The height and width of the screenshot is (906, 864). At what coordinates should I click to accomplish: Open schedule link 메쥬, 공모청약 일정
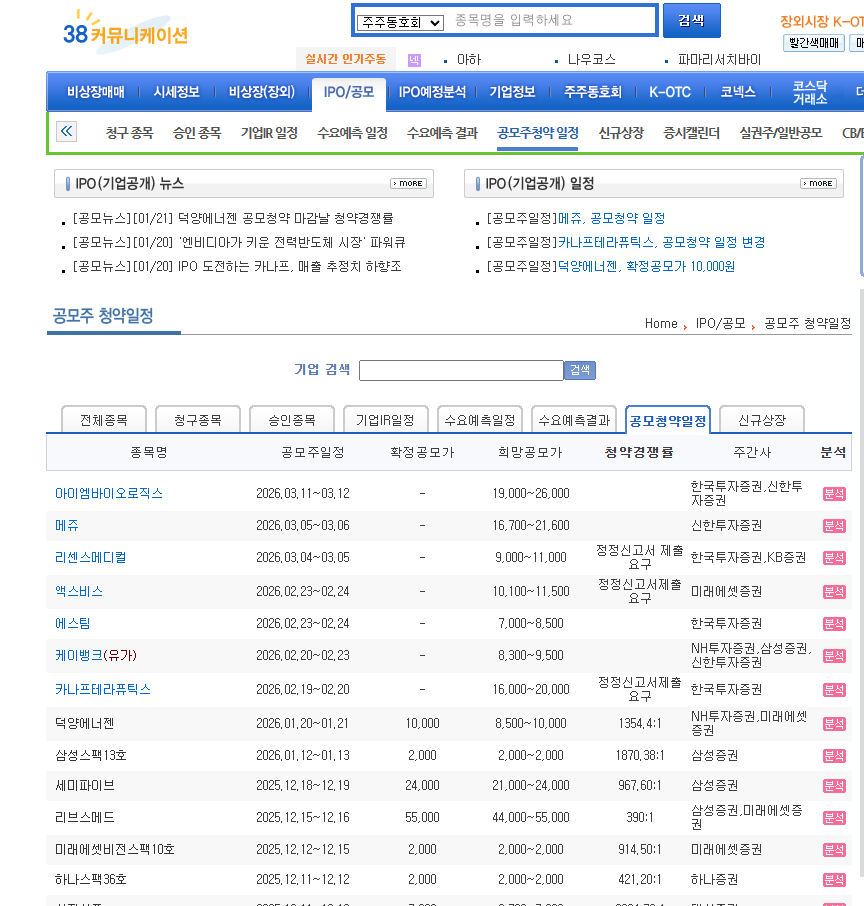(x=611, y=218)
